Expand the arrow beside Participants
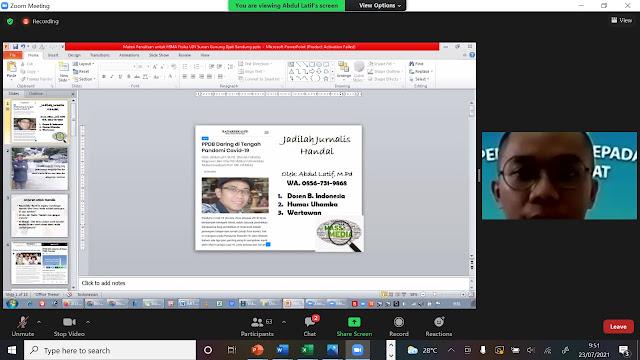 (284, 322)
